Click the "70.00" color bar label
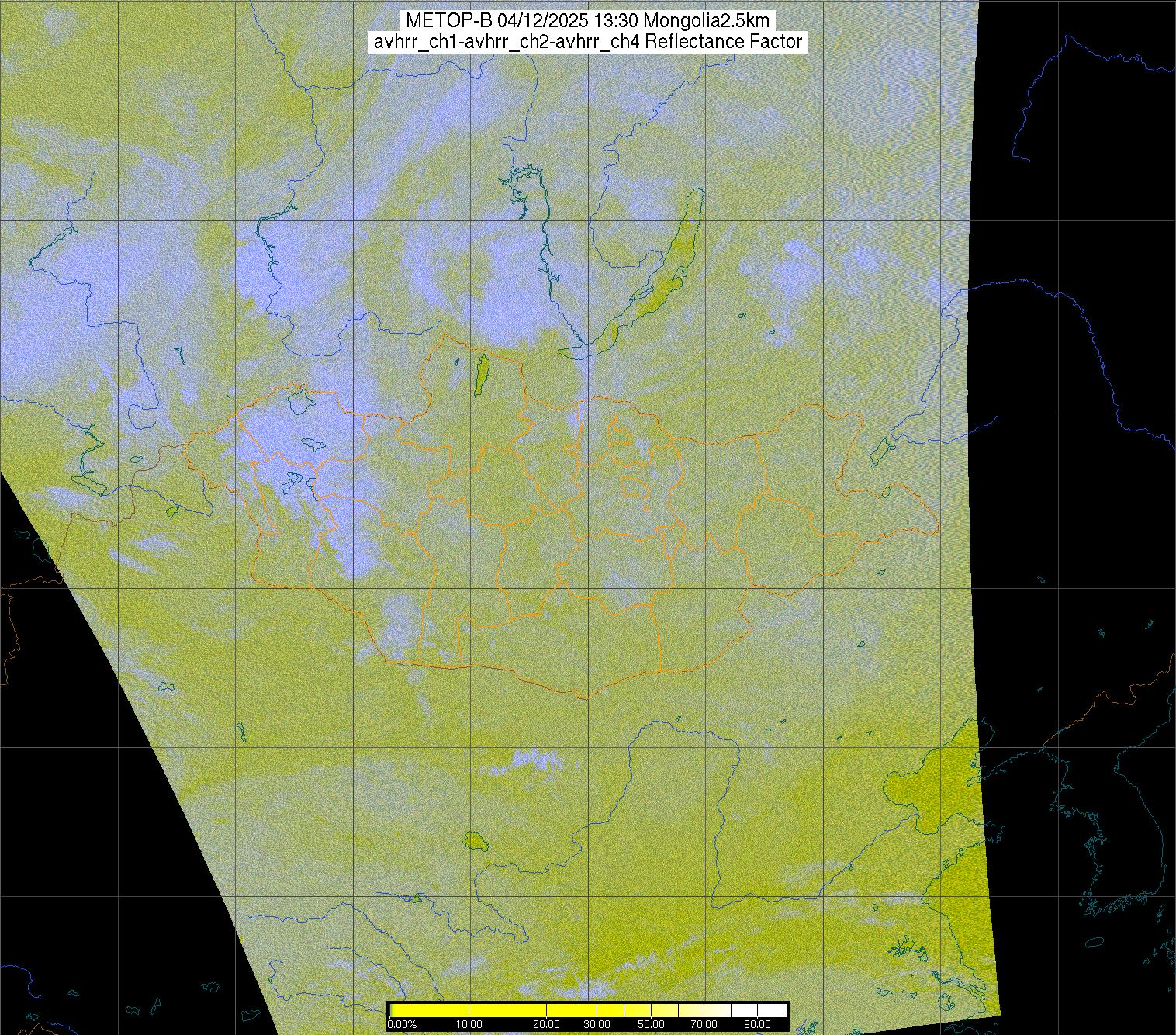 704,1024
